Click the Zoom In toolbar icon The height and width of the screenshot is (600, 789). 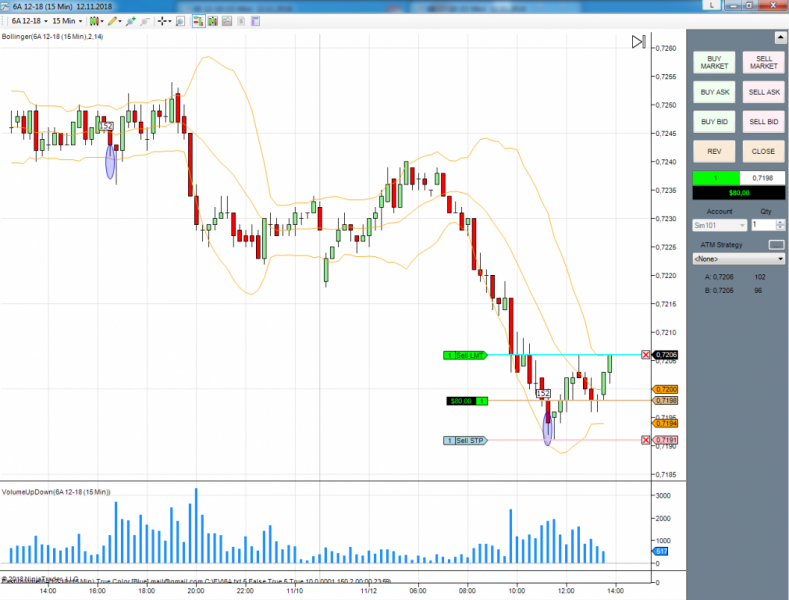tap(131, 21)
